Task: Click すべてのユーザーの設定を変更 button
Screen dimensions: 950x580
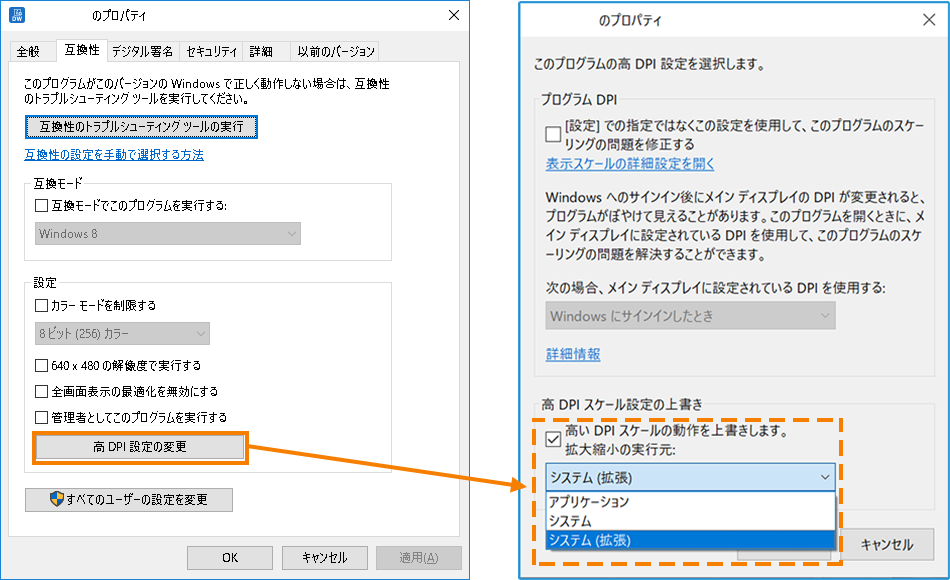Action: [x=129, y=499]
